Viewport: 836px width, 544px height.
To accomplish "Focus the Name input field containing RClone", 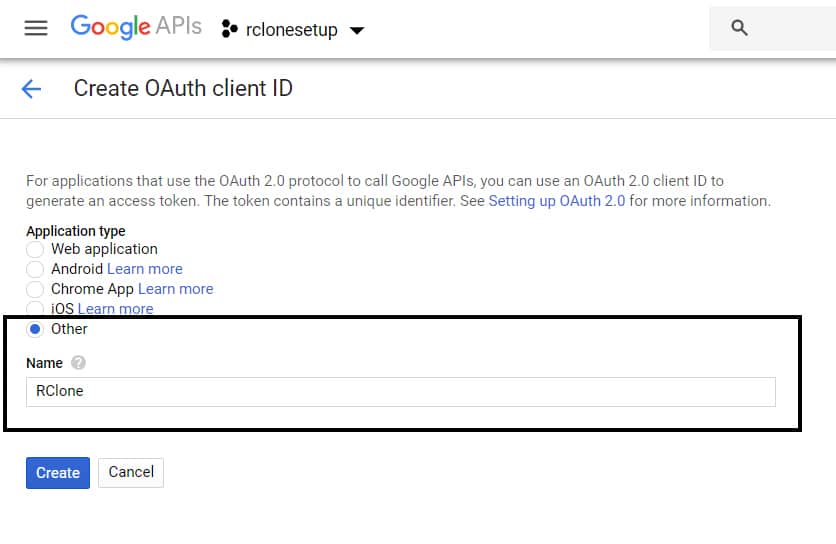I will (x=401, y=392).
